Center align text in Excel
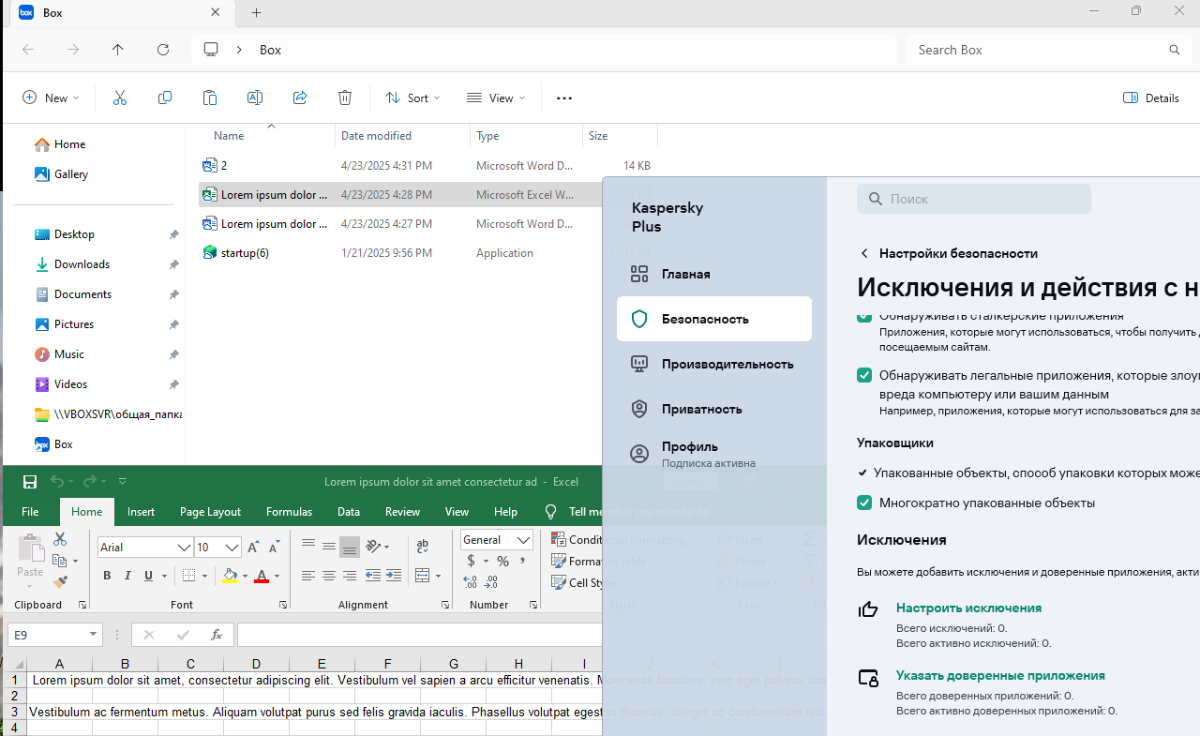1200x736 pixels. [x=329, y=576]
